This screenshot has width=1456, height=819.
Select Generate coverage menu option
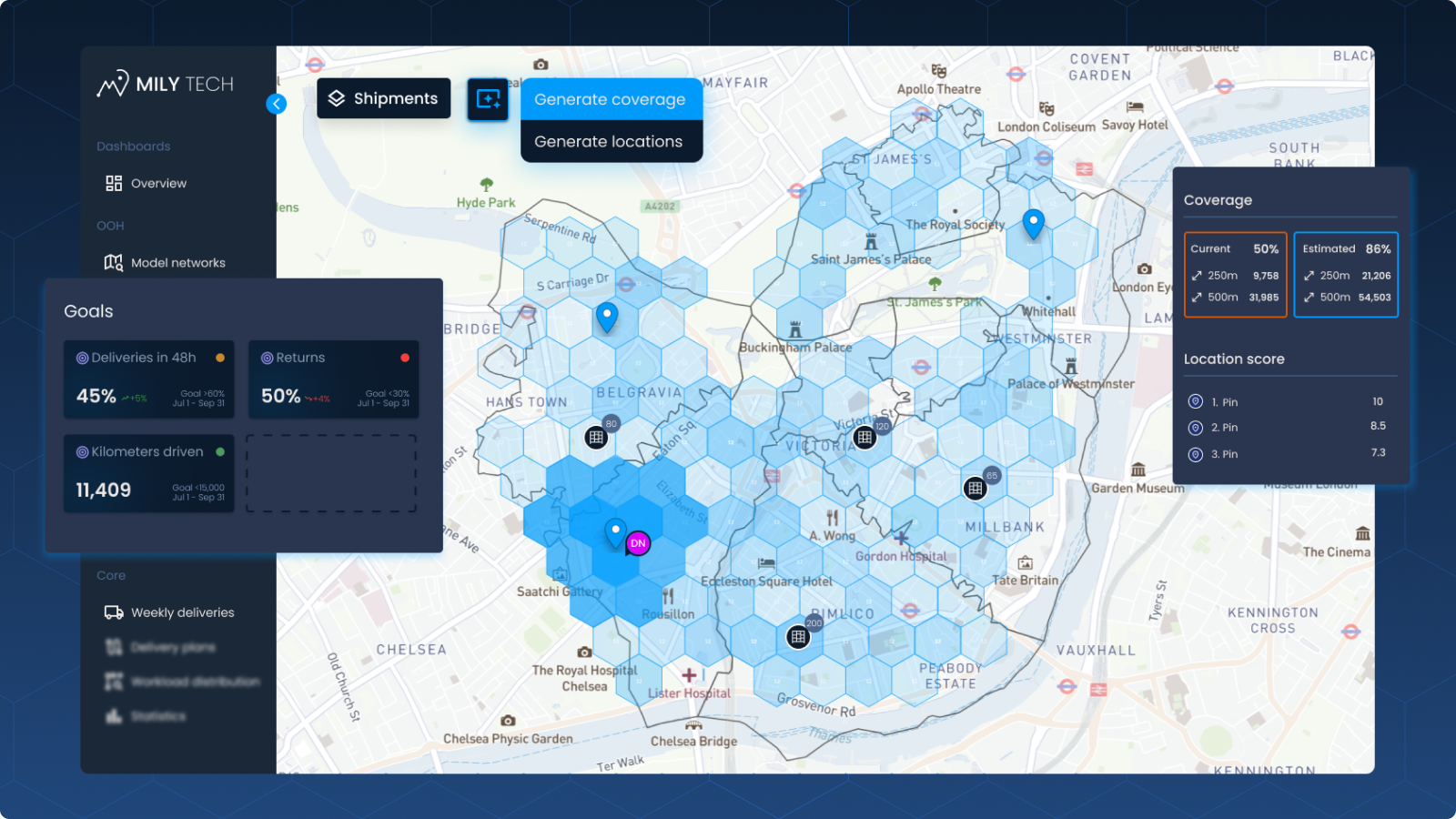[x=612, y=99]
